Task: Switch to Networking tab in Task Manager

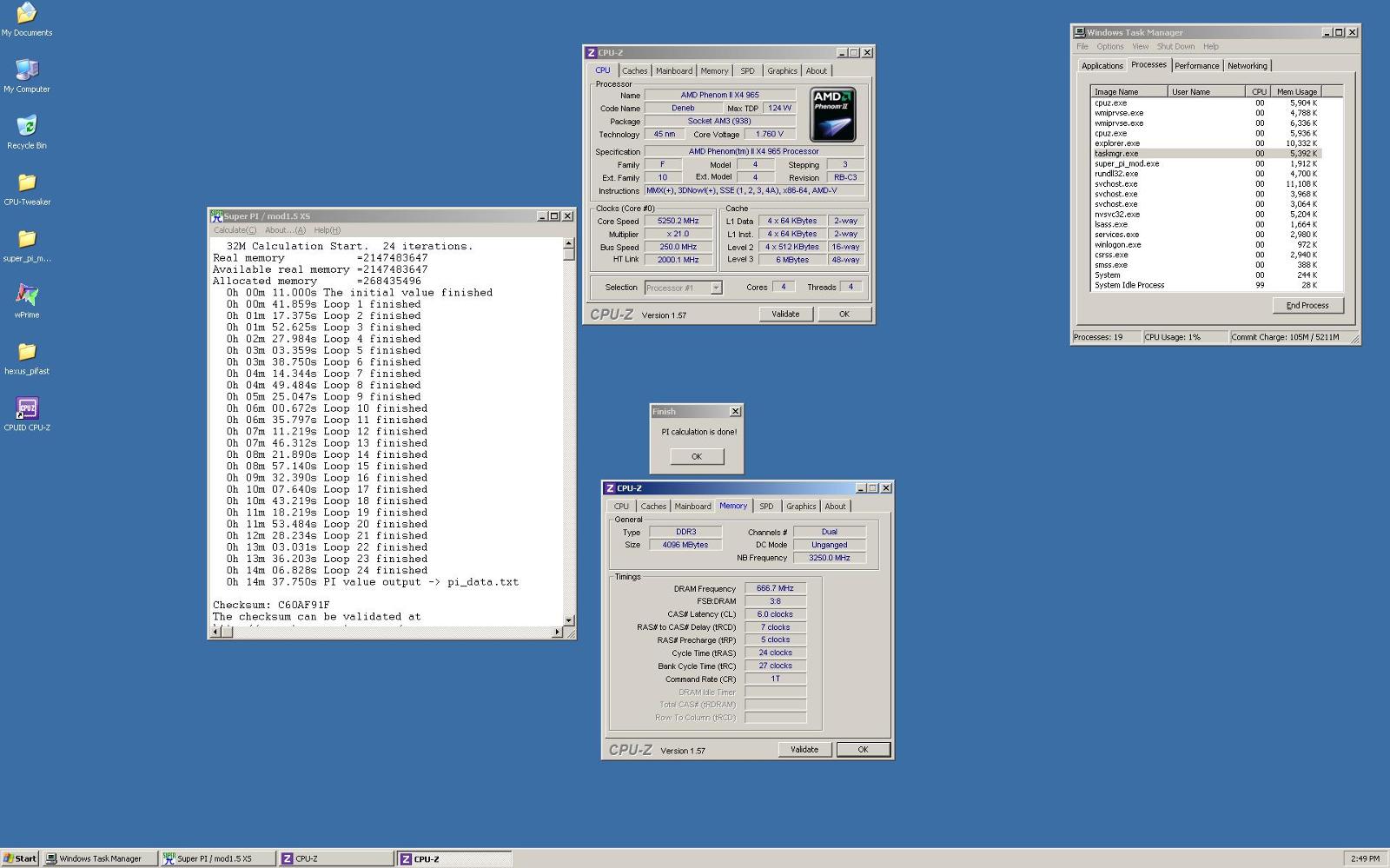Action: [1248, 66]
